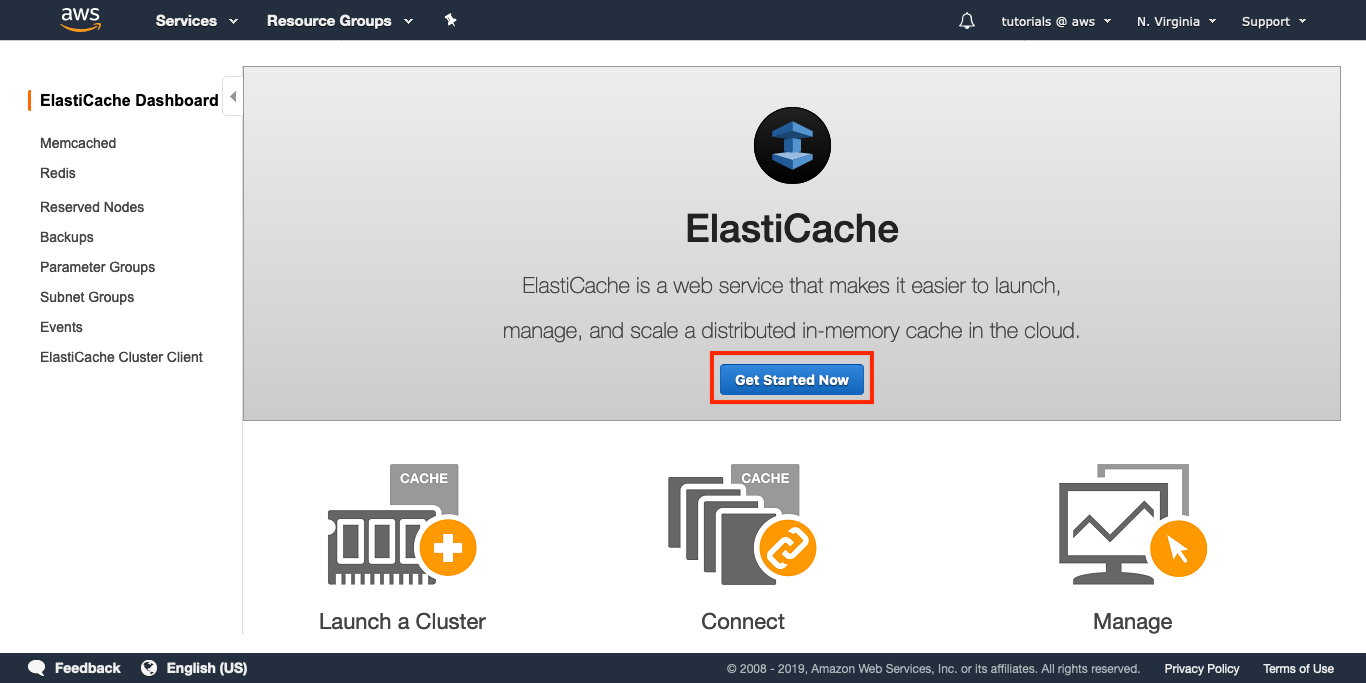Open the tutorials @ aws account menu
Image resolution: width=1366 pixels, height=683 pixels.
pyautogui.click(x=1056, y=21)
